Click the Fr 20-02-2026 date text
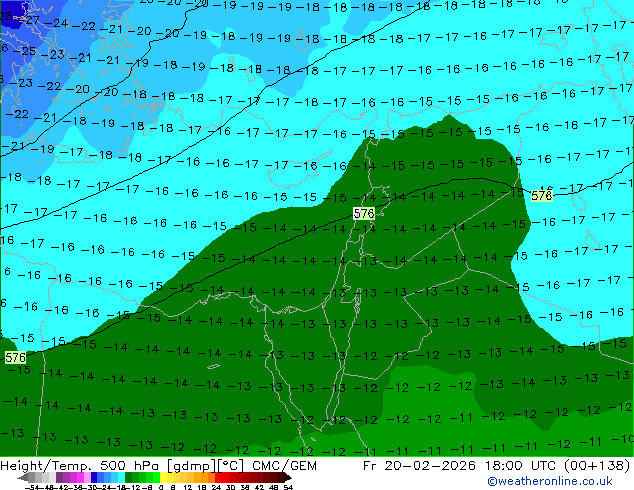This screenshot has height=490, width=634. [x=419, y=466]
